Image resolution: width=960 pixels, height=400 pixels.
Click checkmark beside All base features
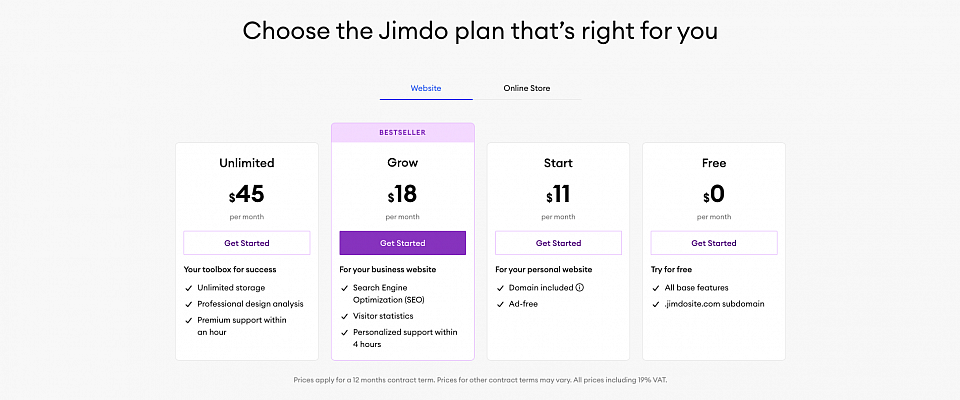655,288
